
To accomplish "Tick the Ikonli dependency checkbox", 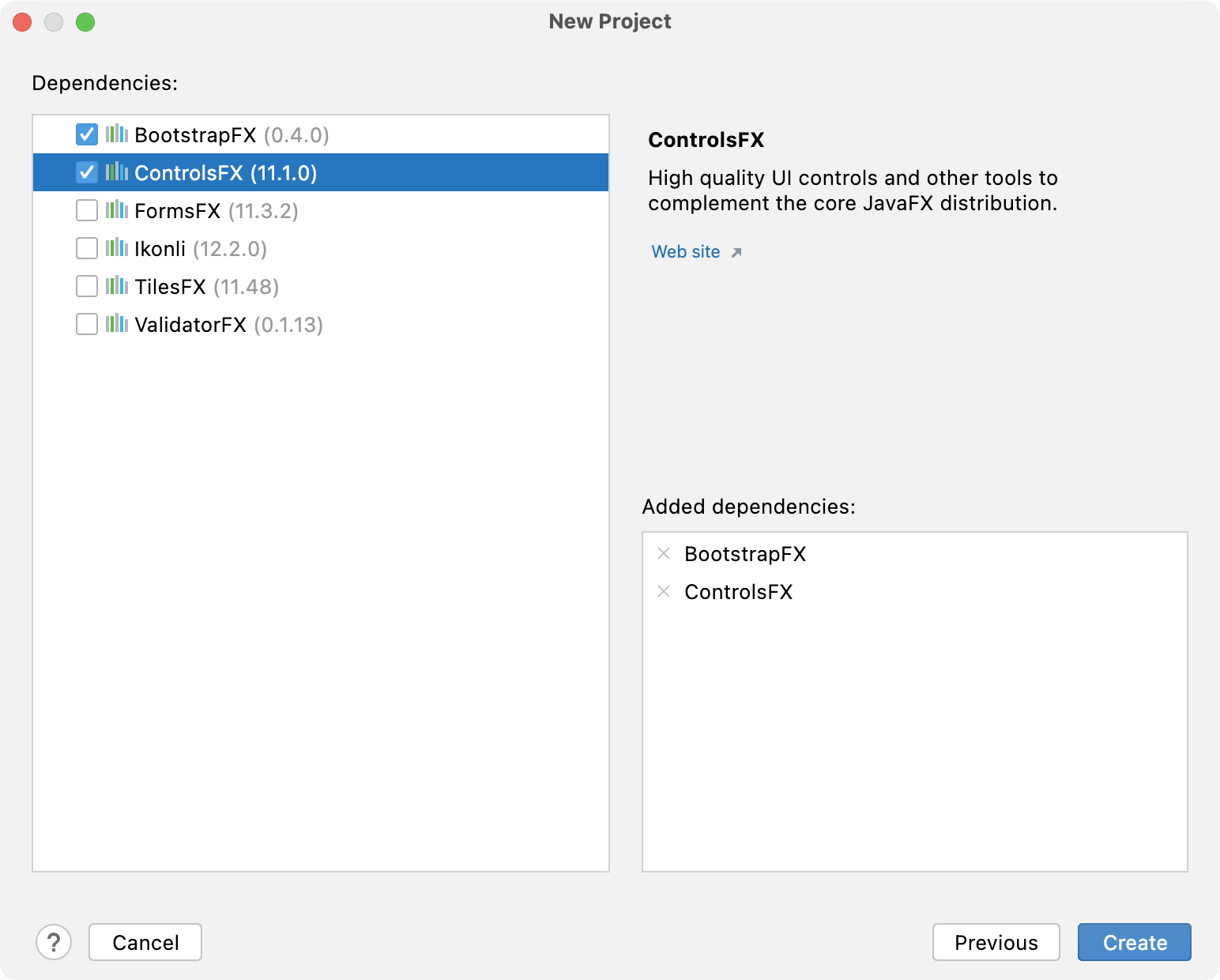I will (87, 248).
